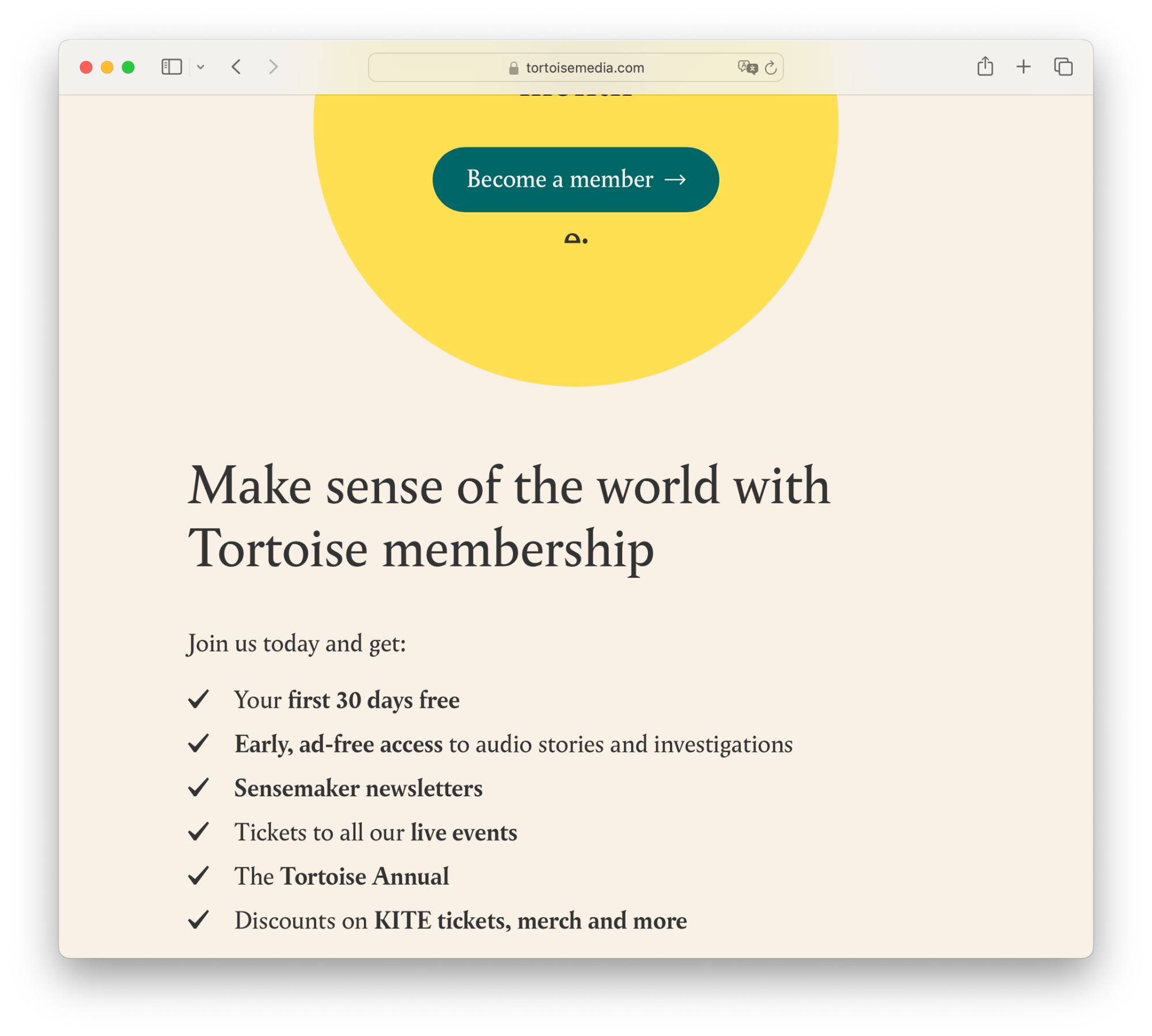Close the Safari window
The image size is (1152, 1036).
point(86,67)
